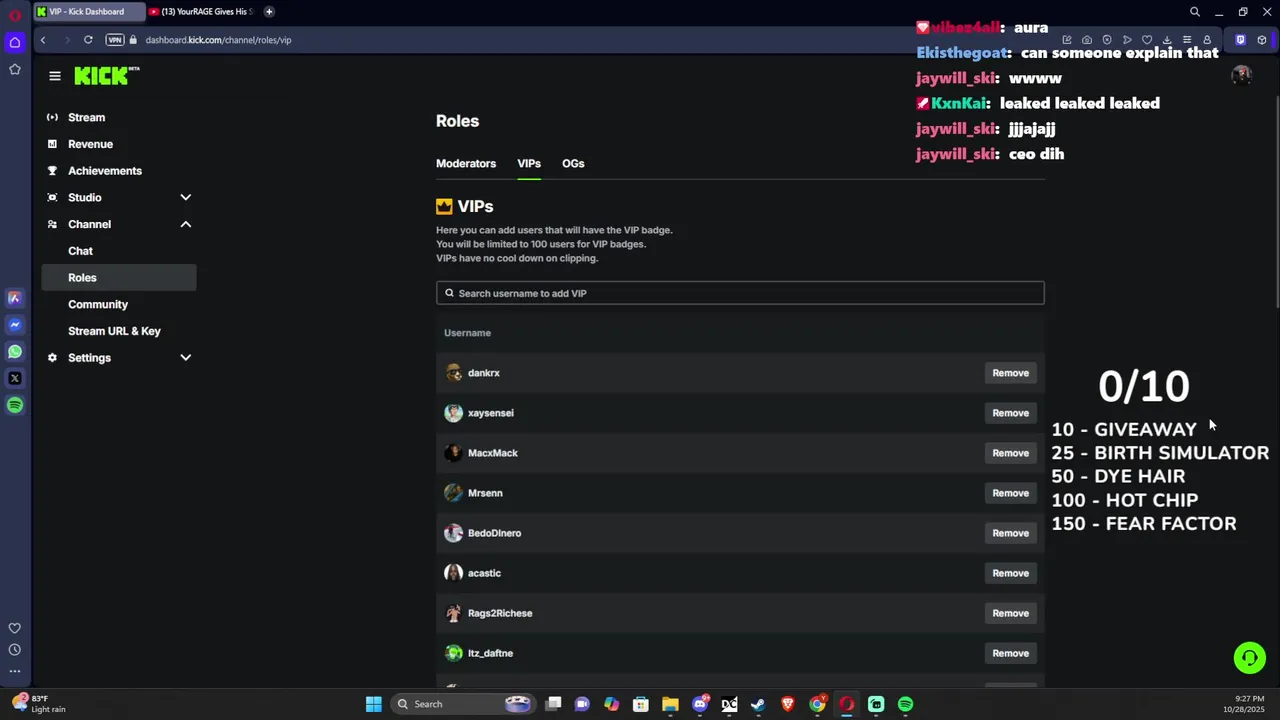Open Aria AI in Opera sidebar
This screenshot has height=720, width=1280.
point(15,298)
